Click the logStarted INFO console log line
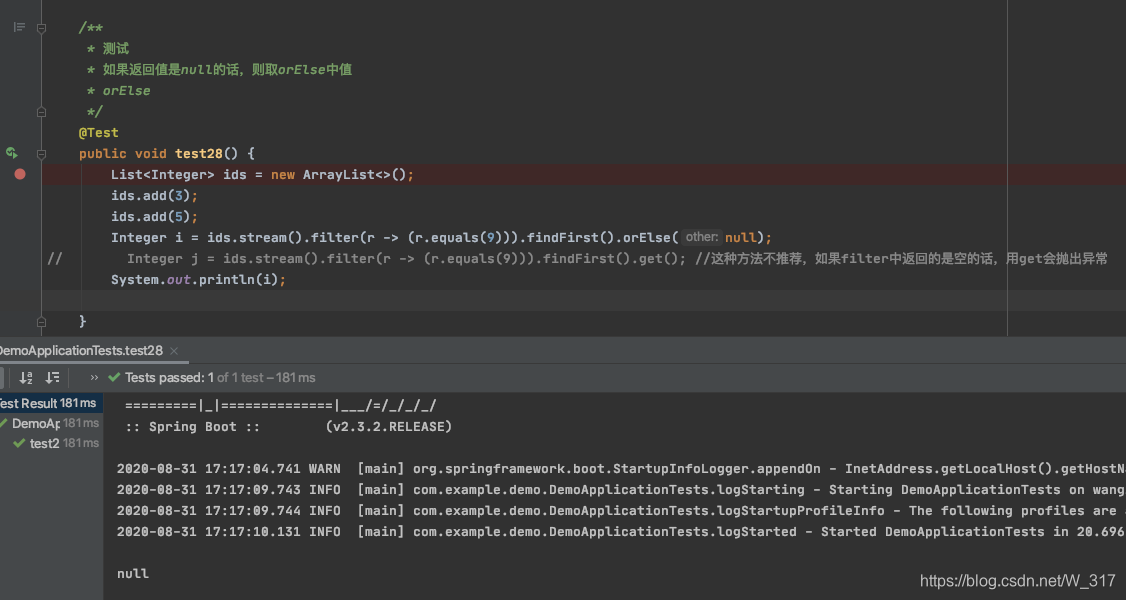 coord(621,532)
